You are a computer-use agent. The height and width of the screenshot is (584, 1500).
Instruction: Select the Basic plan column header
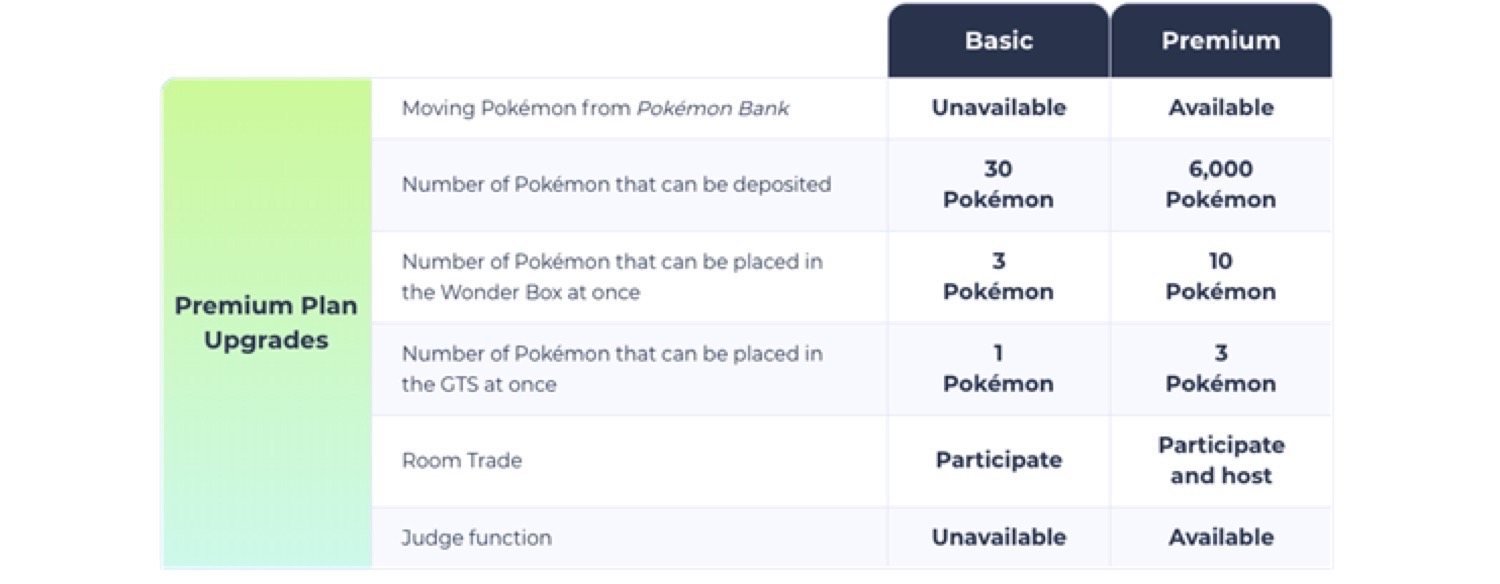point(998,41)
